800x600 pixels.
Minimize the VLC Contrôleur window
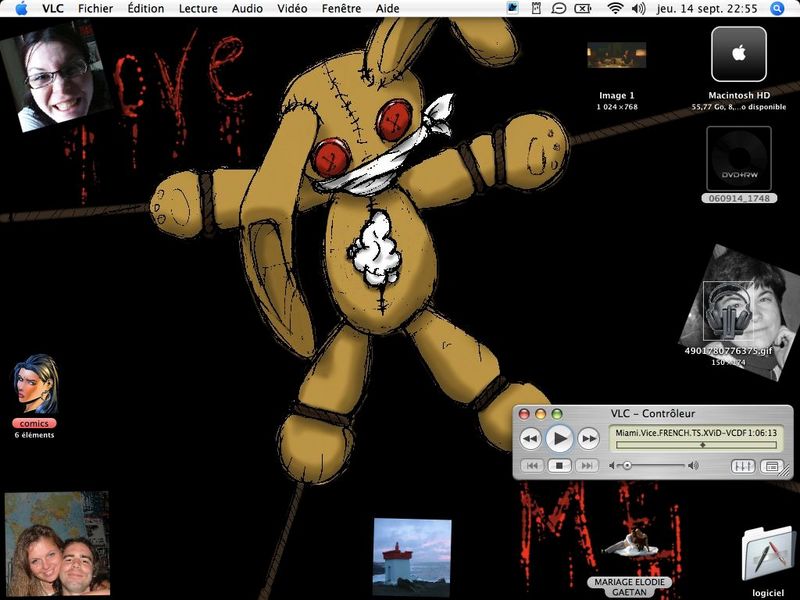coord(540,414)
